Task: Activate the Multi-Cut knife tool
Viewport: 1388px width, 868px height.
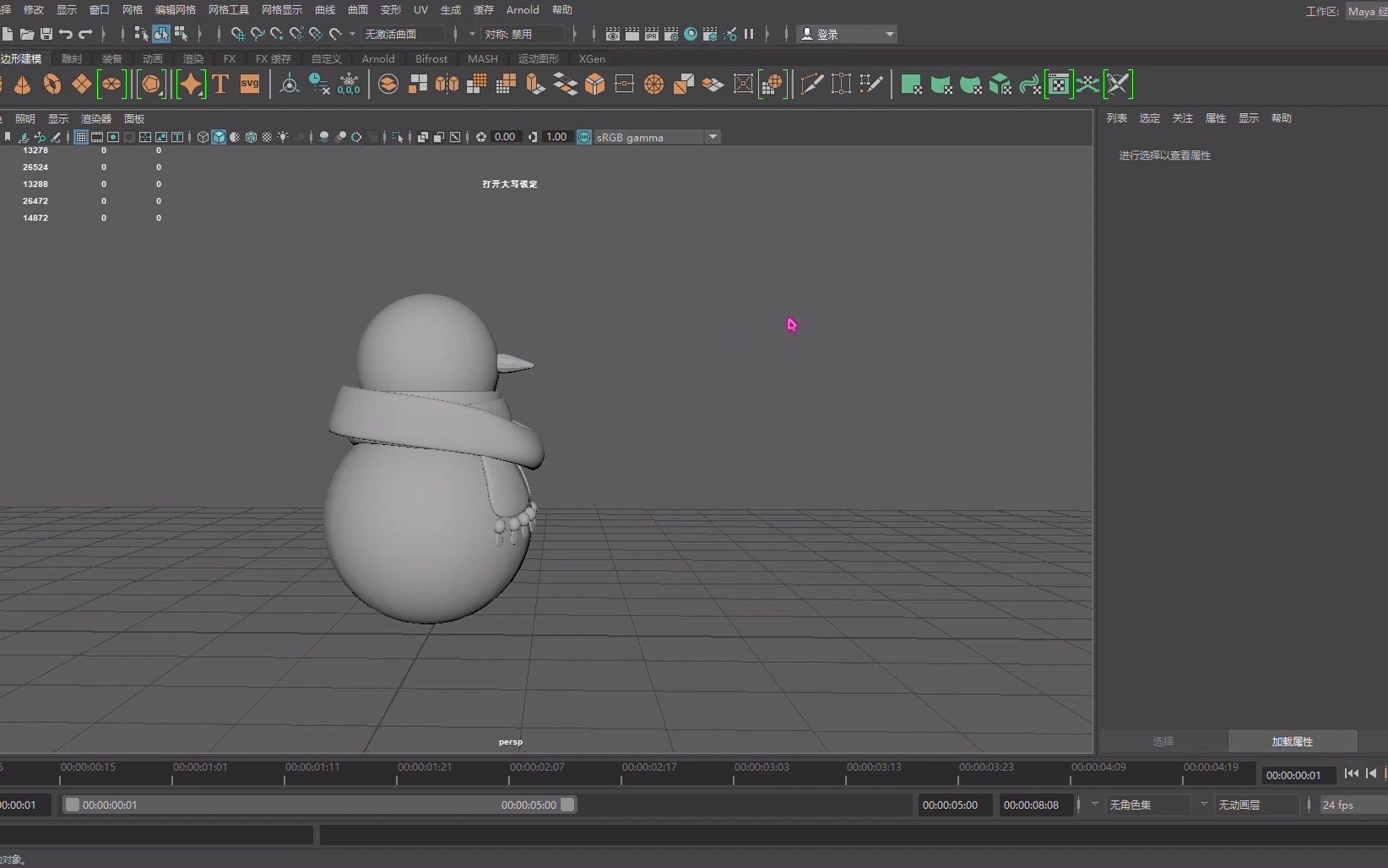Action: (x=811, y=84)
